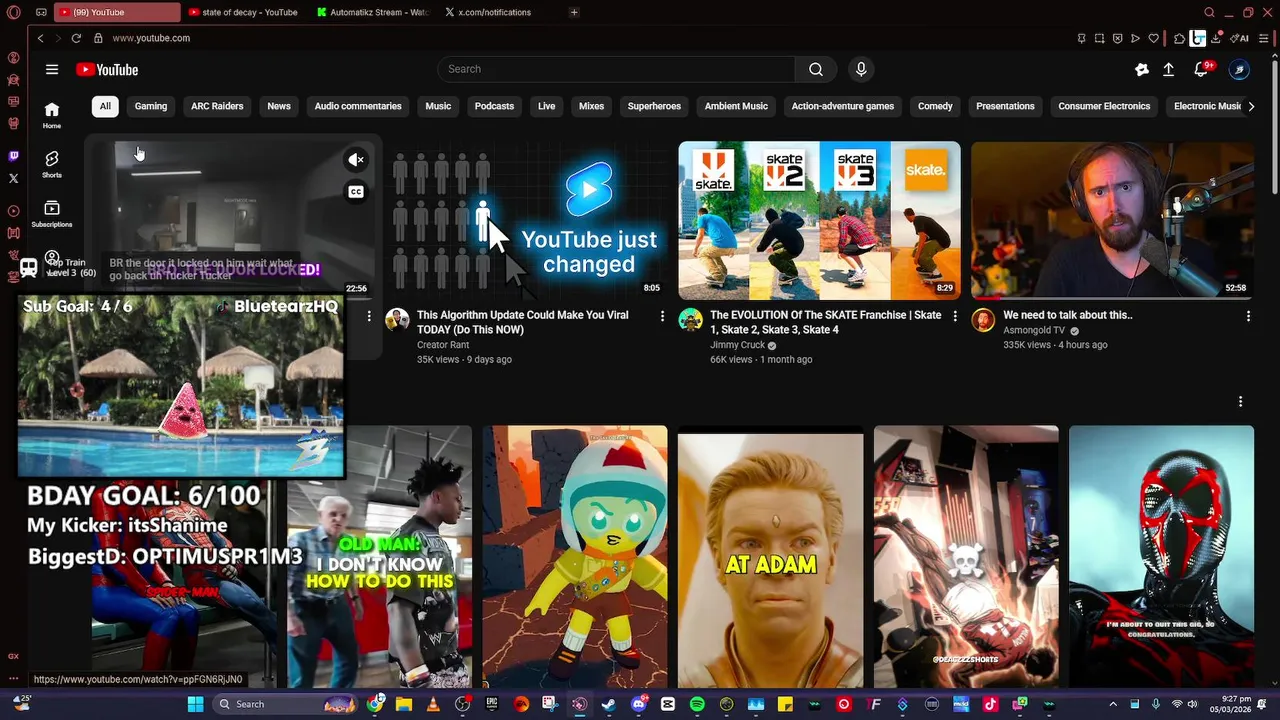
Task: Unmute the previewing video
Action: [356, 160]
